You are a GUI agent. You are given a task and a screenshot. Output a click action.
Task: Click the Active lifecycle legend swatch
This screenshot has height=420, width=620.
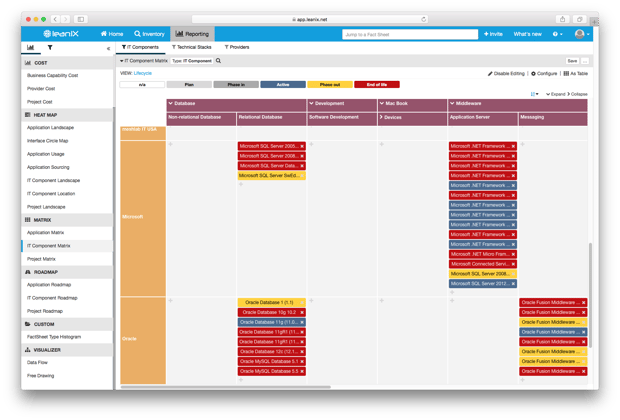[x=283, y=85]
